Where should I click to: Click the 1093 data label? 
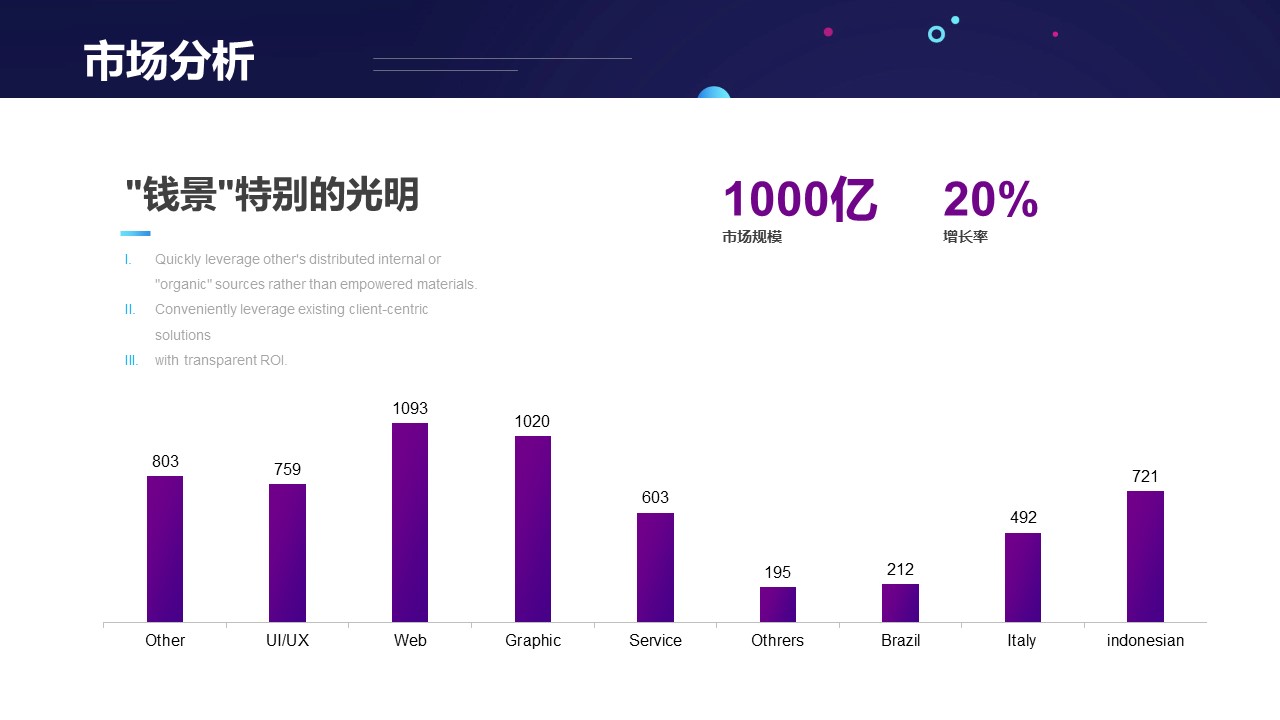point(410,408)
